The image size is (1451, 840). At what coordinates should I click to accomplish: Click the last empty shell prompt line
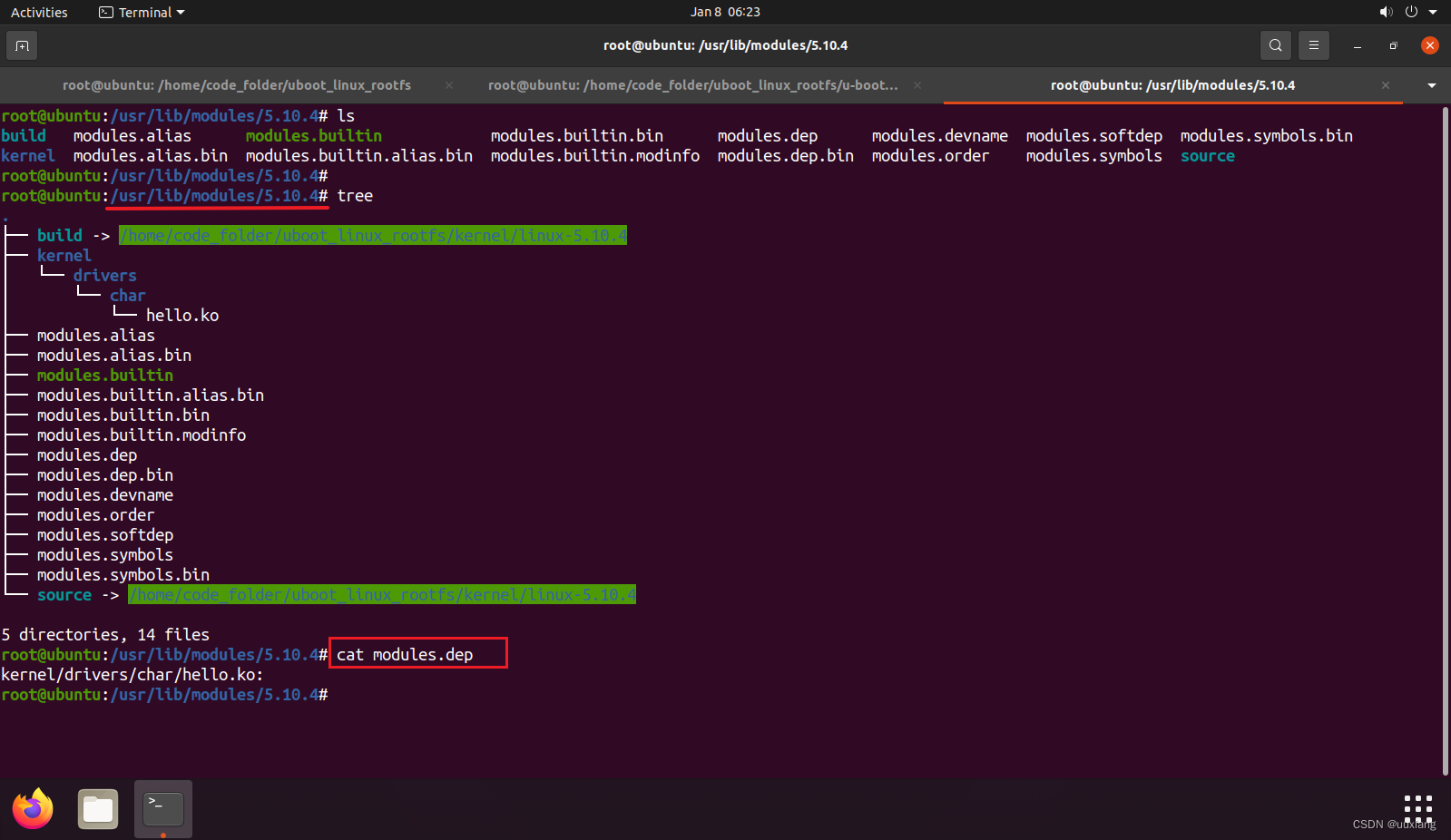click(x=164, y=695)
